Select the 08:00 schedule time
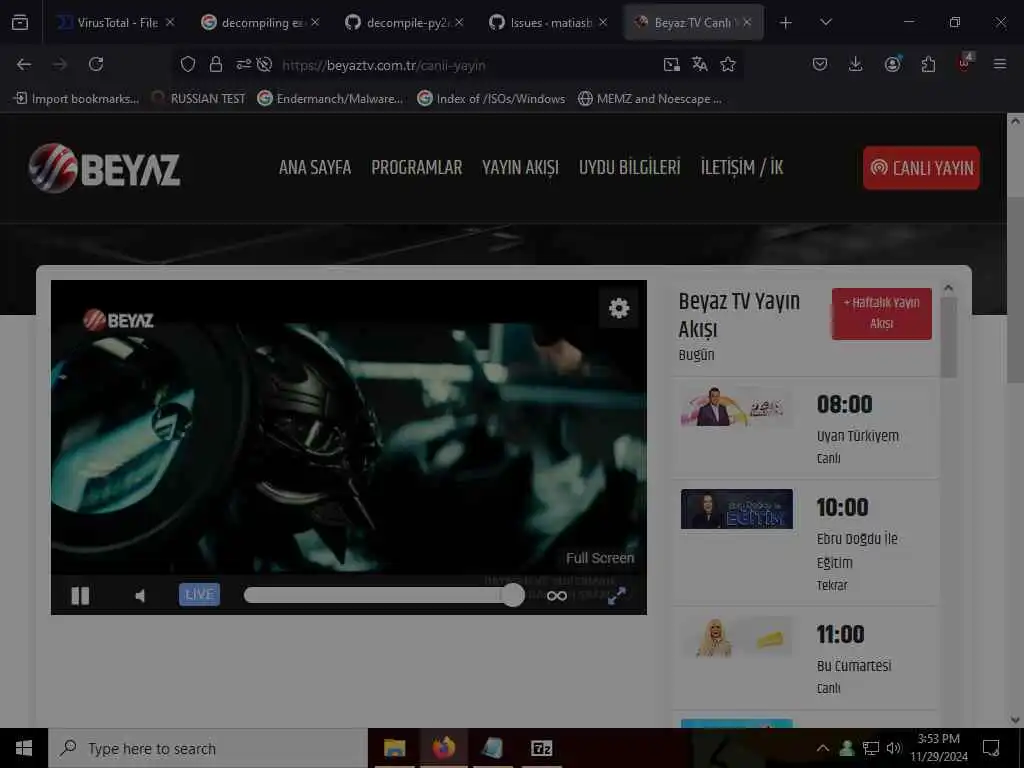 tap(844, 404)
